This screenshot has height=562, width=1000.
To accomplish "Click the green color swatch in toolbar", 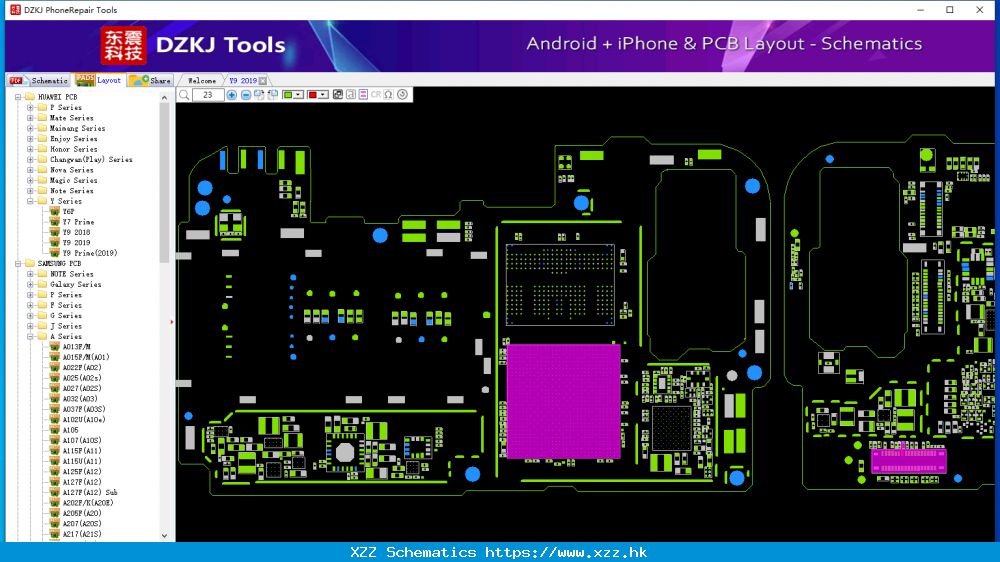I will [x=288, y=95].
